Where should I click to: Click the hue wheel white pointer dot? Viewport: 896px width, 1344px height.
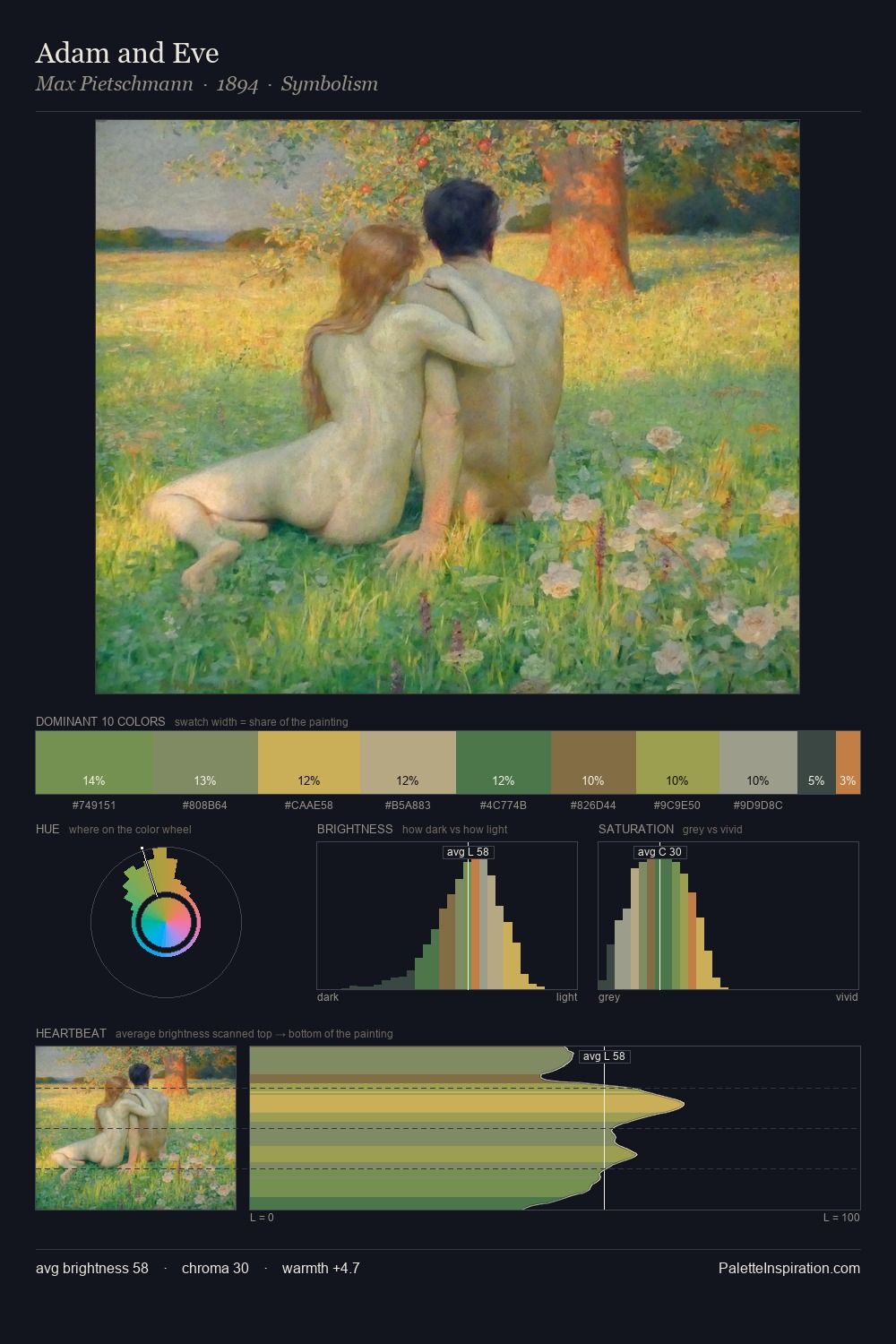pyautogui.click(x=142, y=847)
